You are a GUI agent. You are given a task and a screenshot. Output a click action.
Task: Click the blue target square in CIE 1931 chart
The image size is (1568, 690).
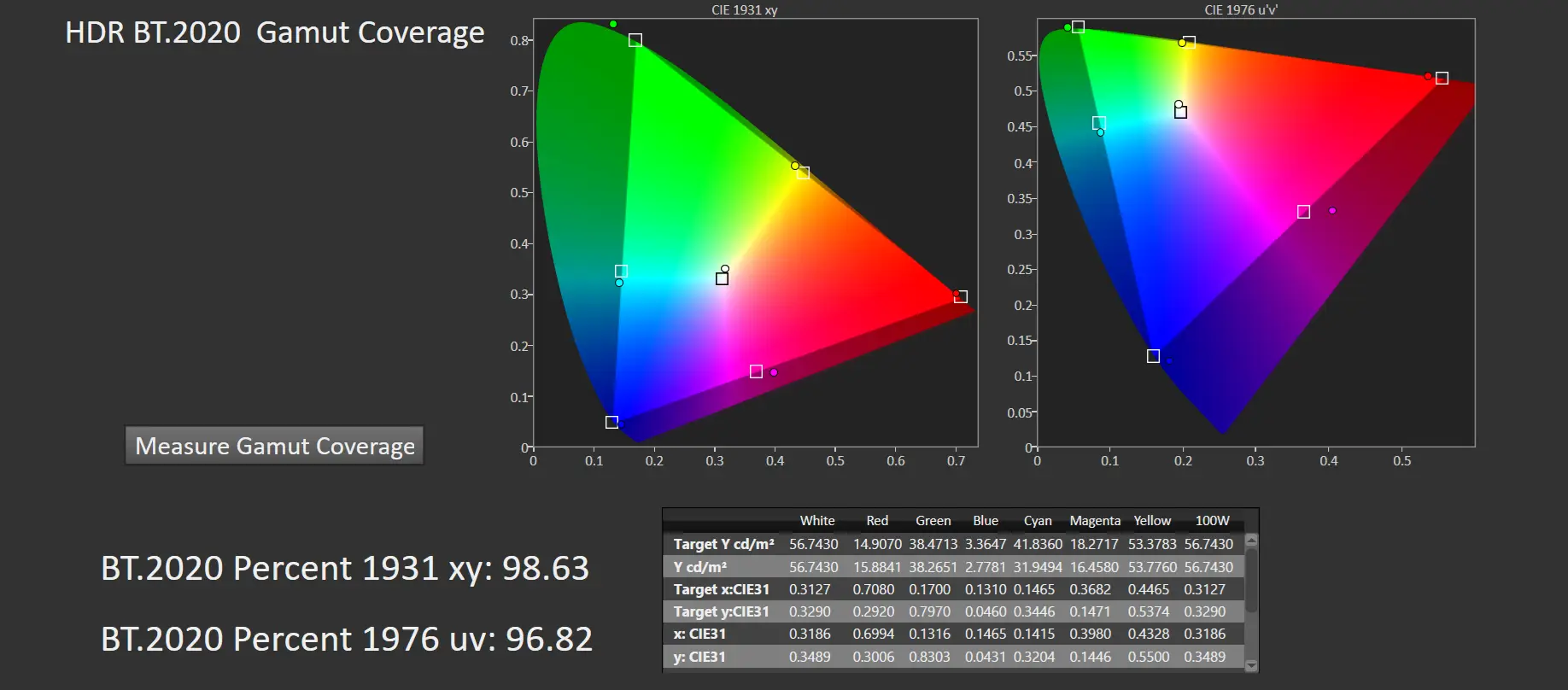[611, 422]
